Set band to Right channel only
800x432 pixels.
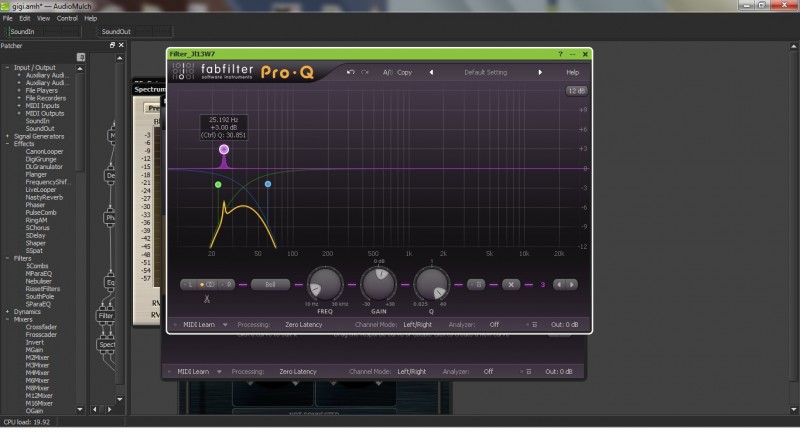point(228,285)
